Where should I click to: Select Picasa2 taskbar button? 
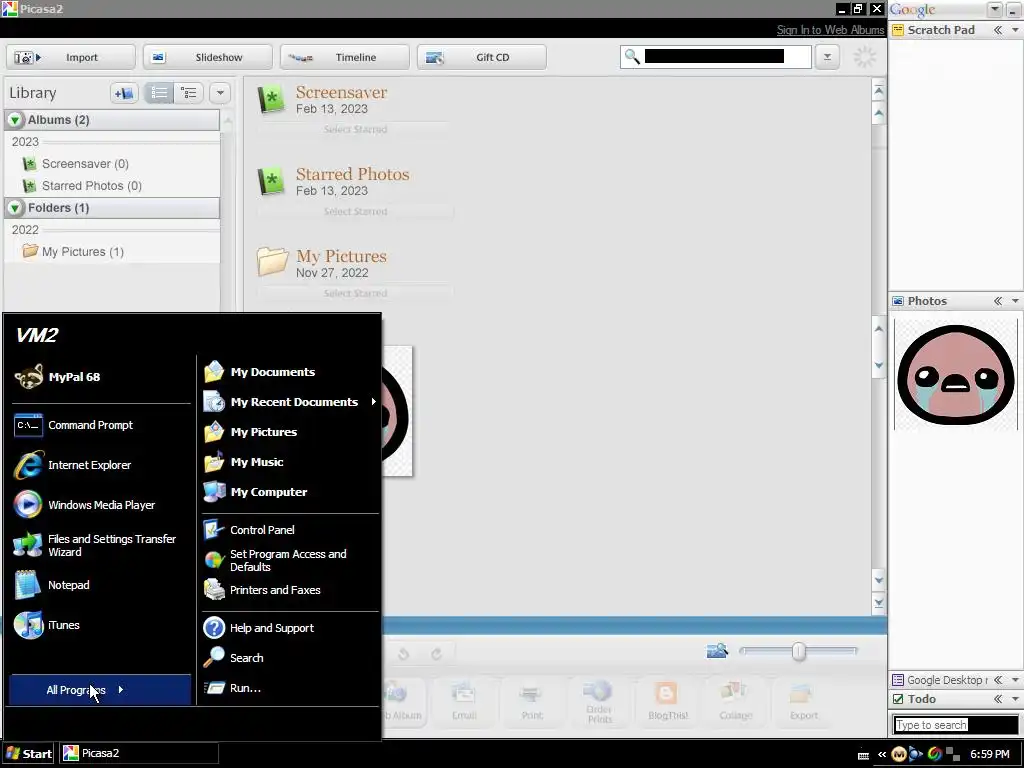[x=139, y=753]
